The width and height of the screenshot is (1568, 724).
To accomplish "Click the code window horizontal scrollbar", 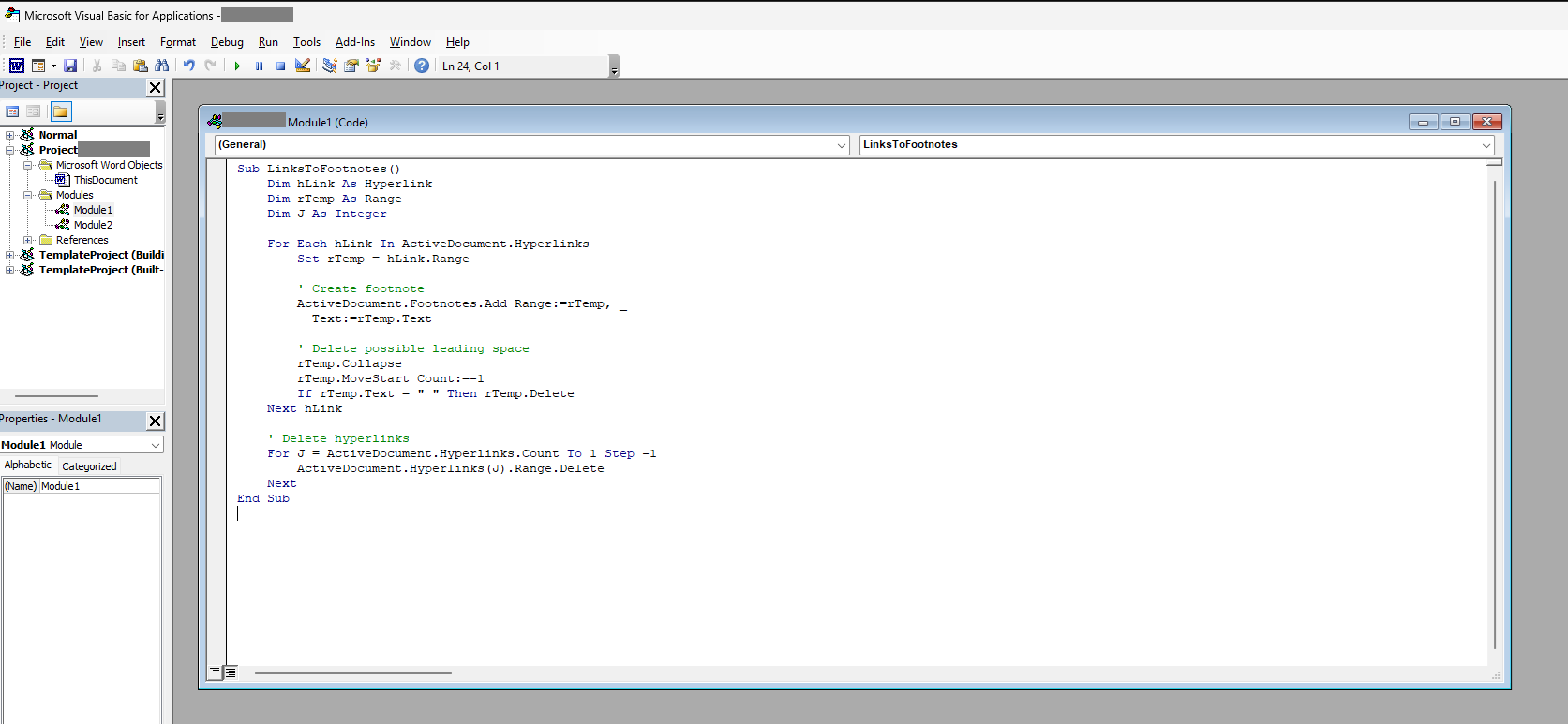I will [353, 672].
